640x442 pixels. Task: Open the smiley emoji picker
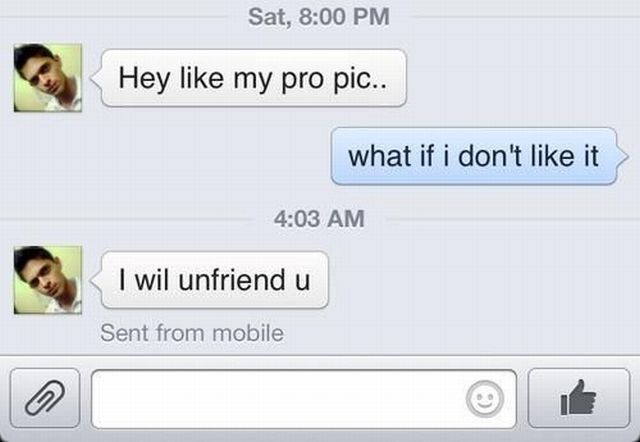pyautogui.click(x=484, y=399)
